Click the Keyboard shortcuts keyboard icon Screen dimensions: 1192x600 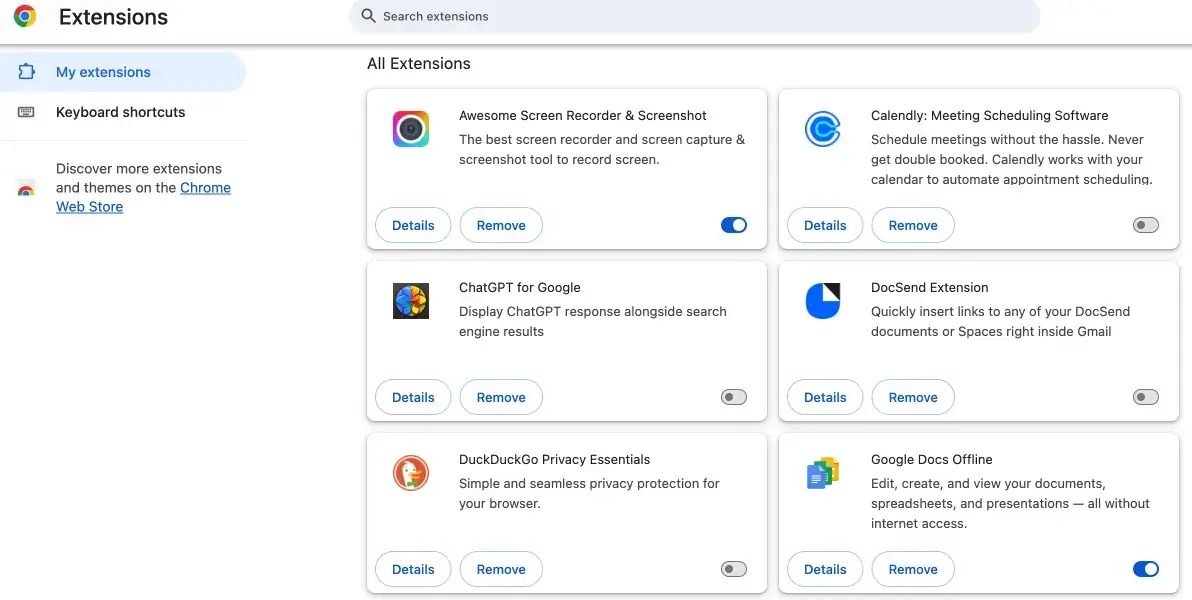pos(26,113)
